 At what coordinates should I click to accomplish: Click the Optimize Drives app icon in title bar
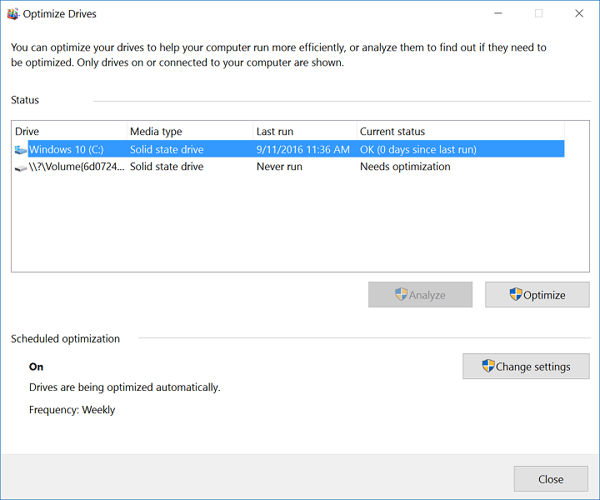tap(12, 14)
